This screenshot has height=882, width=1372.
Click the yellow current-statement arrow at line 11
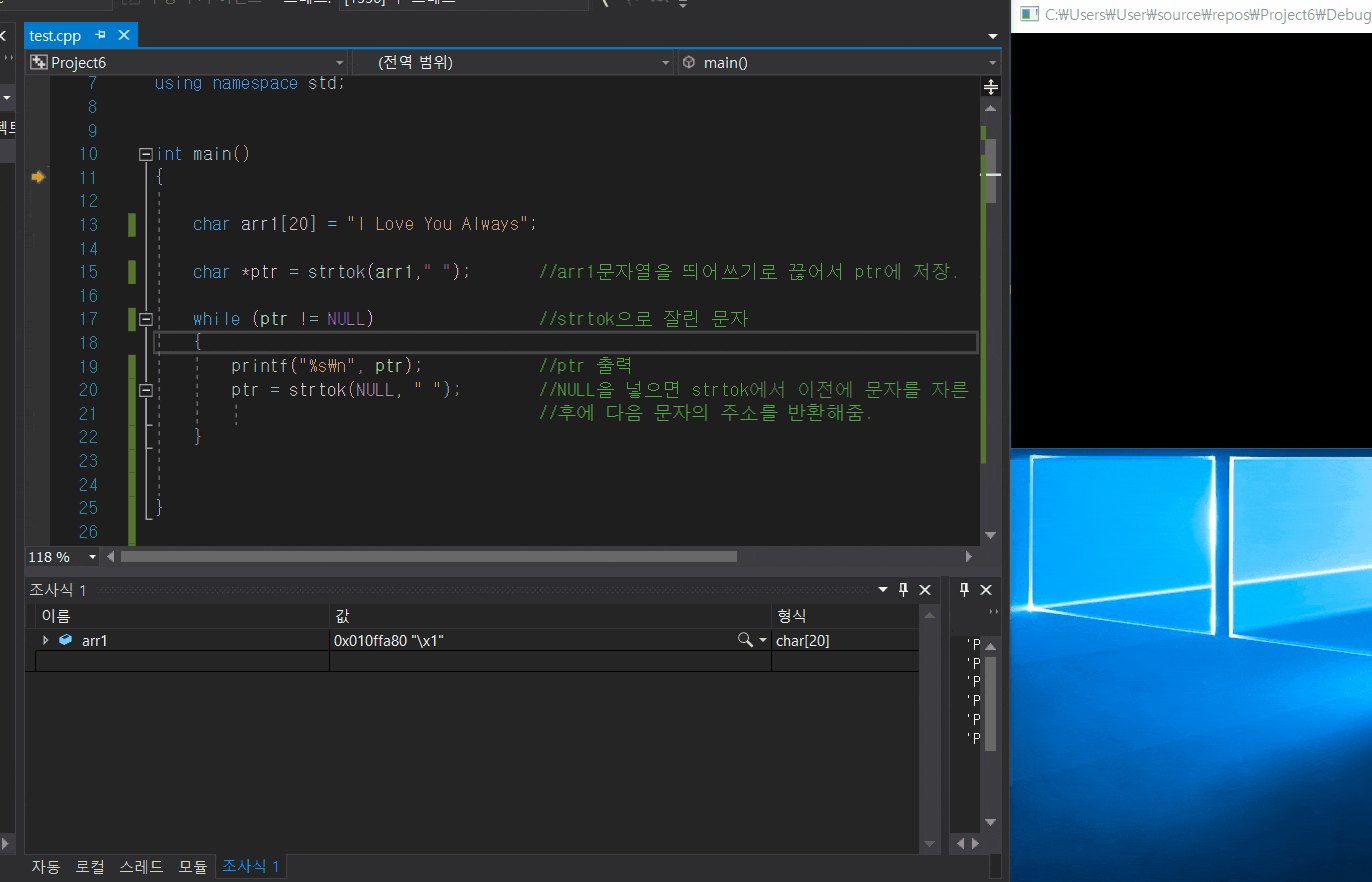(x=38, y=177)
